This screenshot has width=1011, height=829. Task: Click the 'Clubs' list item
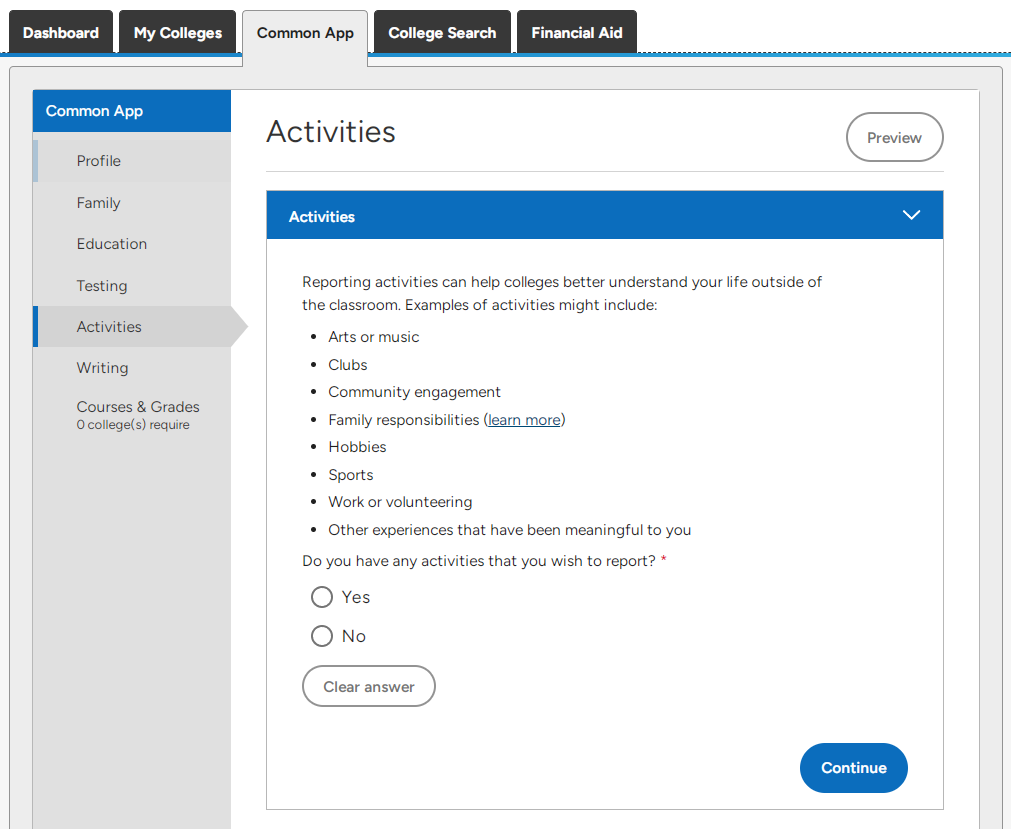[x=348, y=365]
